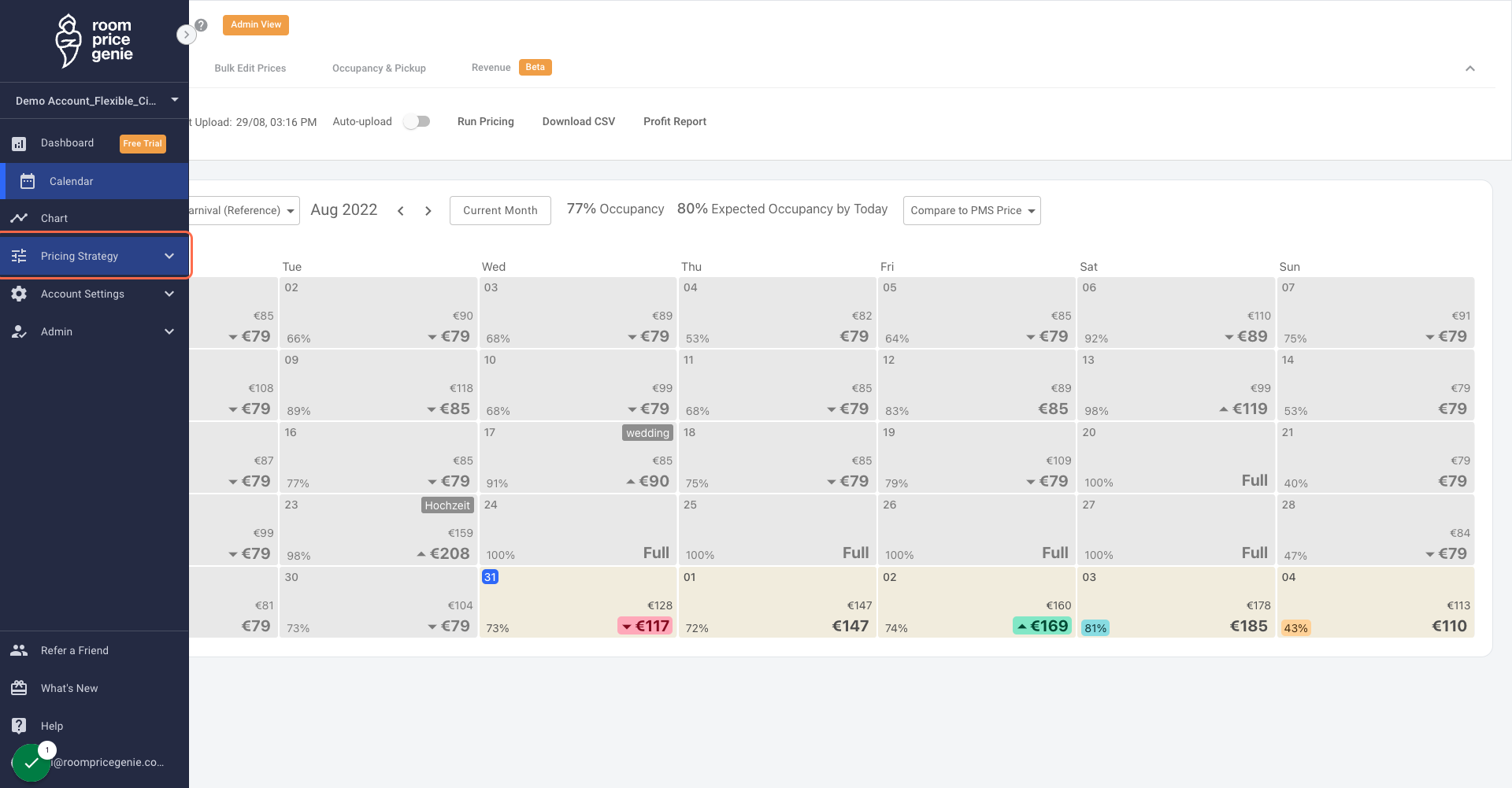
Task: Click the Admin user icon
Action: (x=19, y=331)
